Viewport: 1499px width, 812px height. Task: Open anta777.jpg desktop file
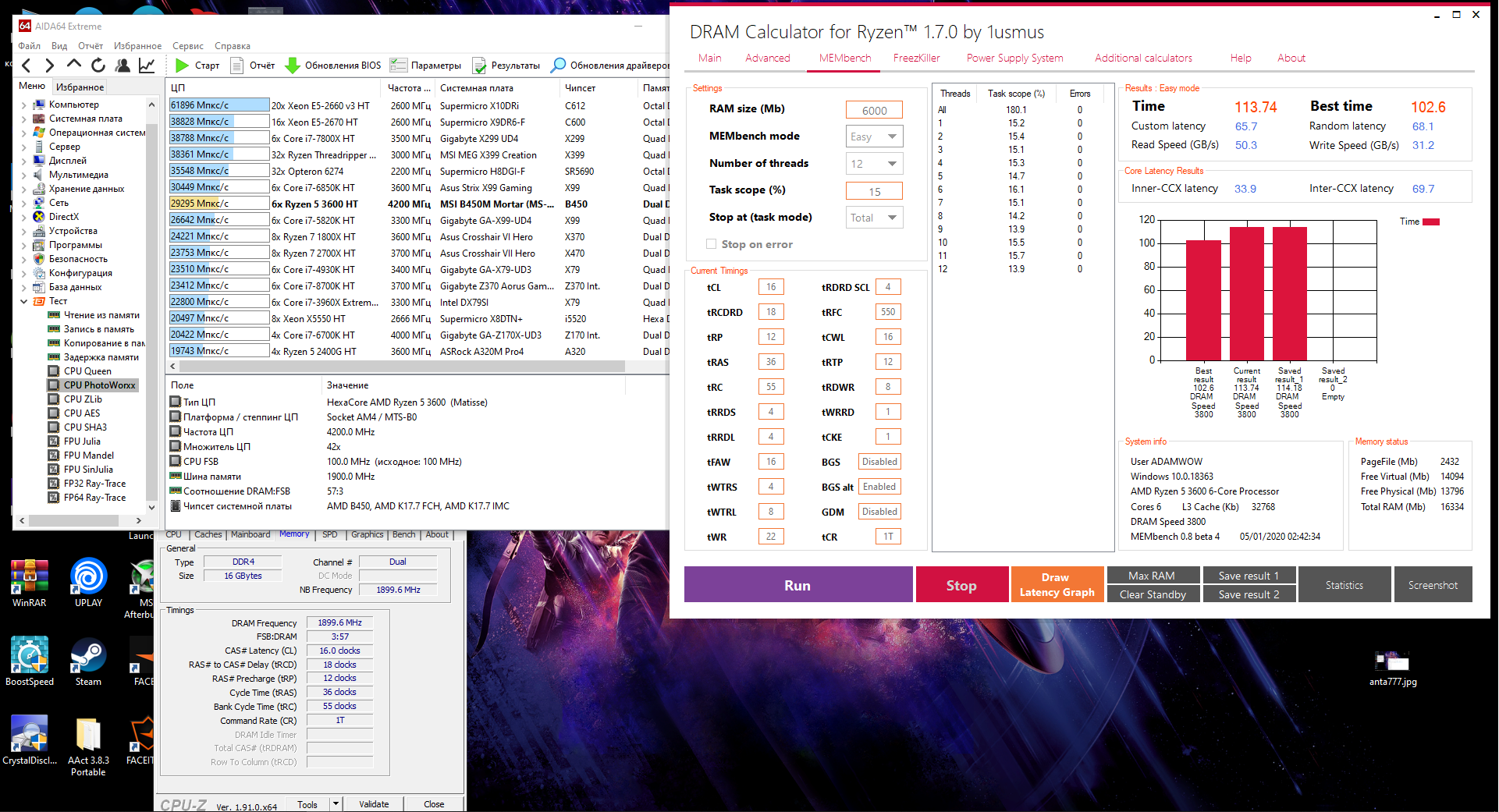(1393, 668)
